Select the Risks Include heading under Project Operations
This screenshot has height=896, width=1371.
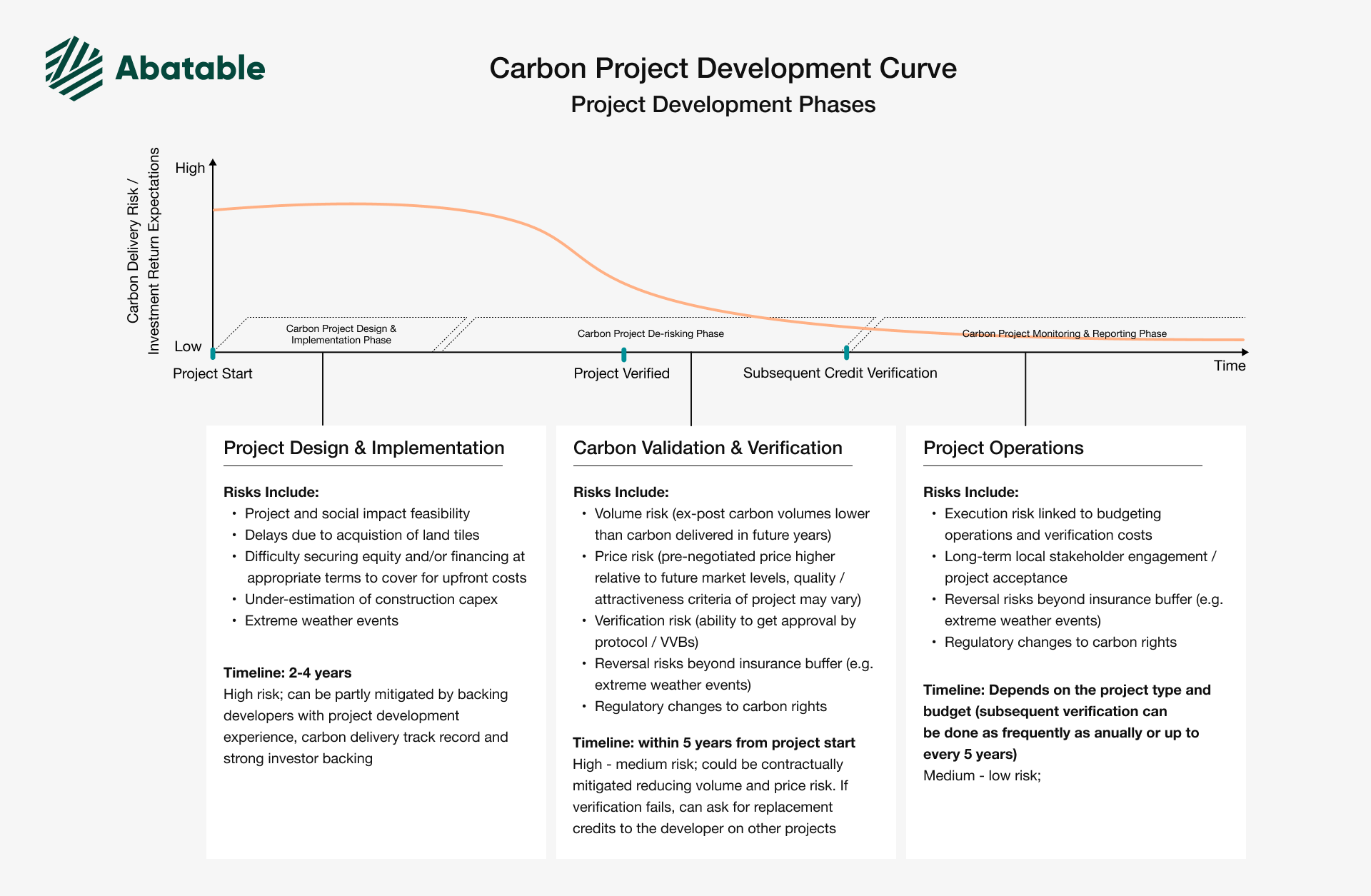coord(970,492)
